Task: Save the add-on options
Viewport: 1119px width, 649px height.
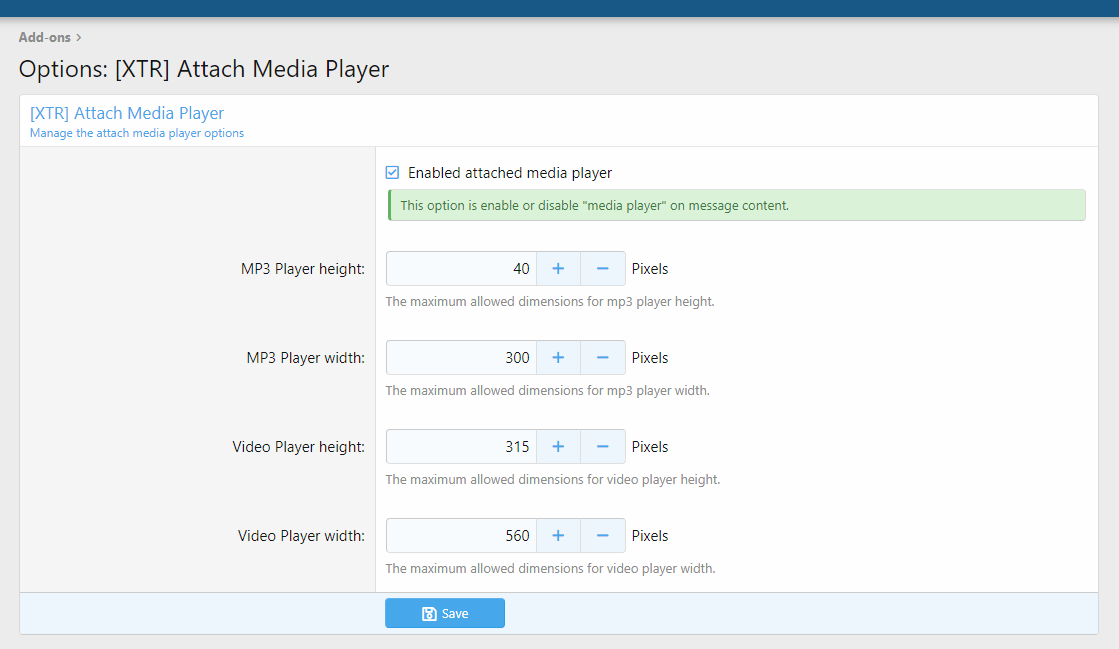Action: point(445,613)
